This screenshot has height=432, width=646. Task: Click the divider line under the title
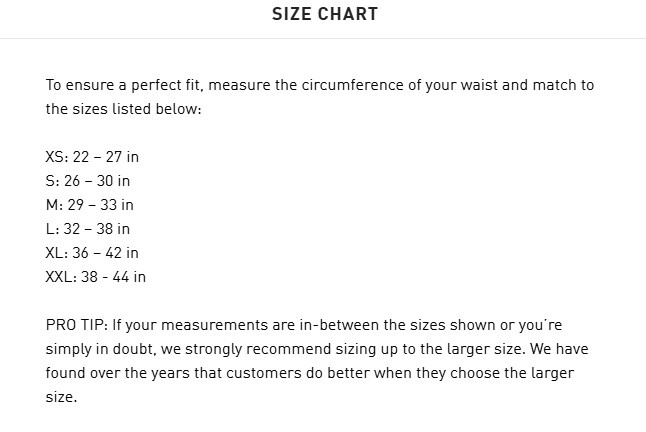pos(323,38)
